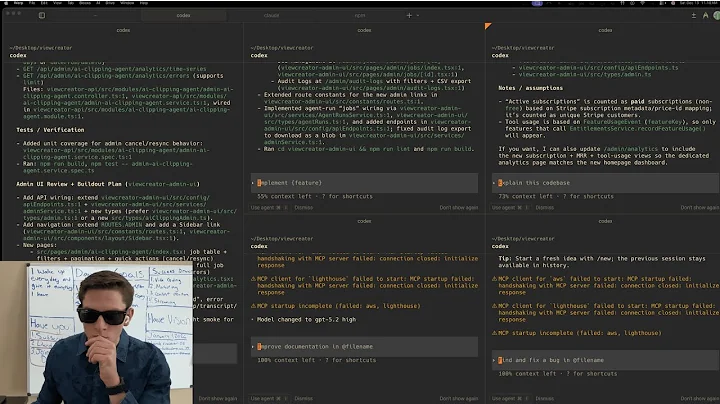
Task: Expand the new tab options chevron
Action: coord(417,15)
